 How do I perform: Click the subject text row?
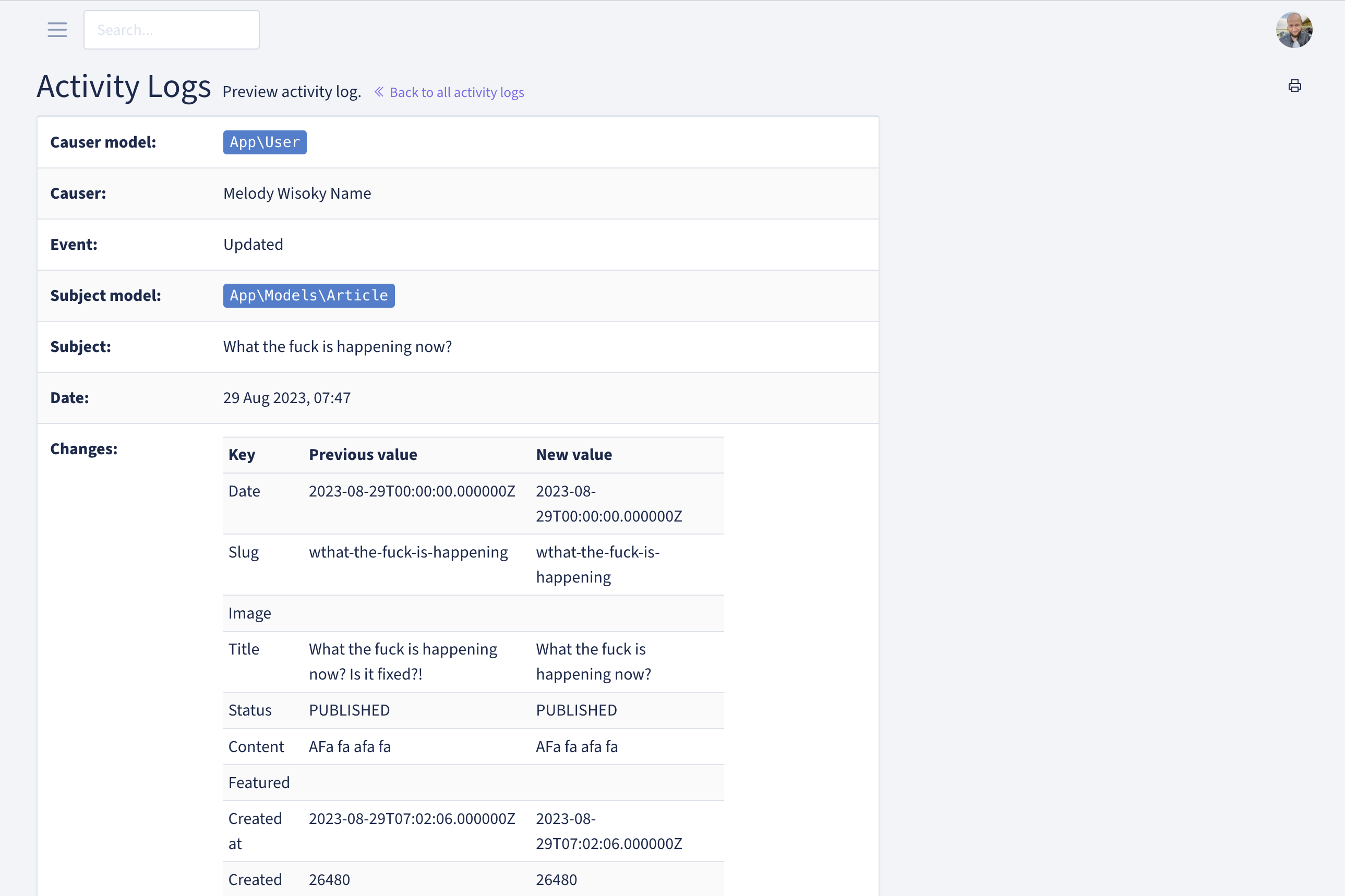coord(337,346)
